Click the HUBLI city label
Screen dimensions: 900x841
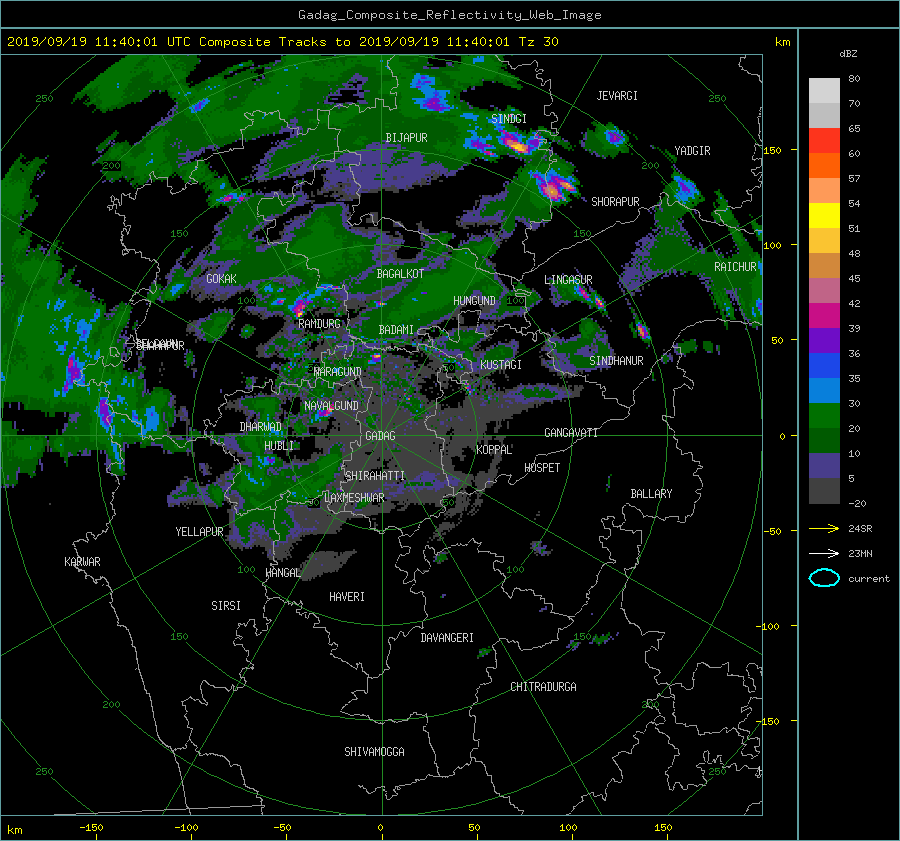point(278,446)
